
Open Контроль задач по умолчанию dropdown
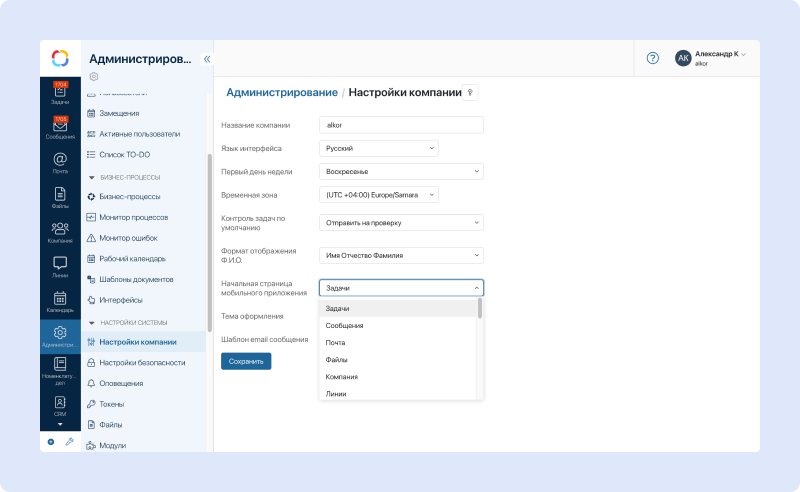click(401, 223)
